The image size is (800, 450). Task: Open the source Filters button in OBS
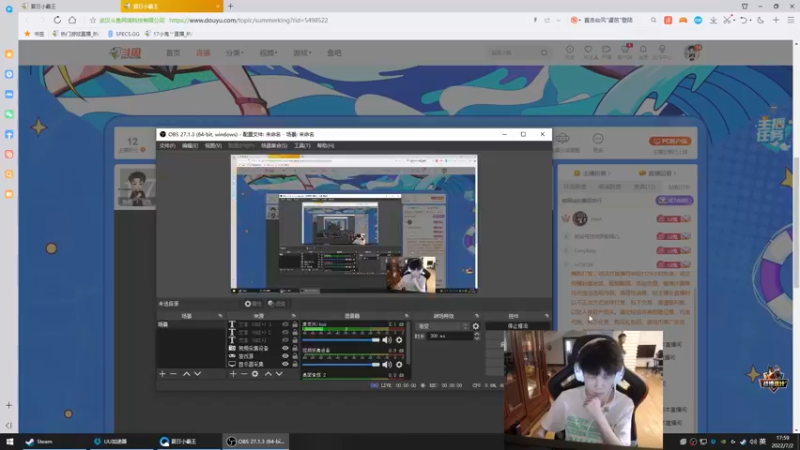click(277, 304)
